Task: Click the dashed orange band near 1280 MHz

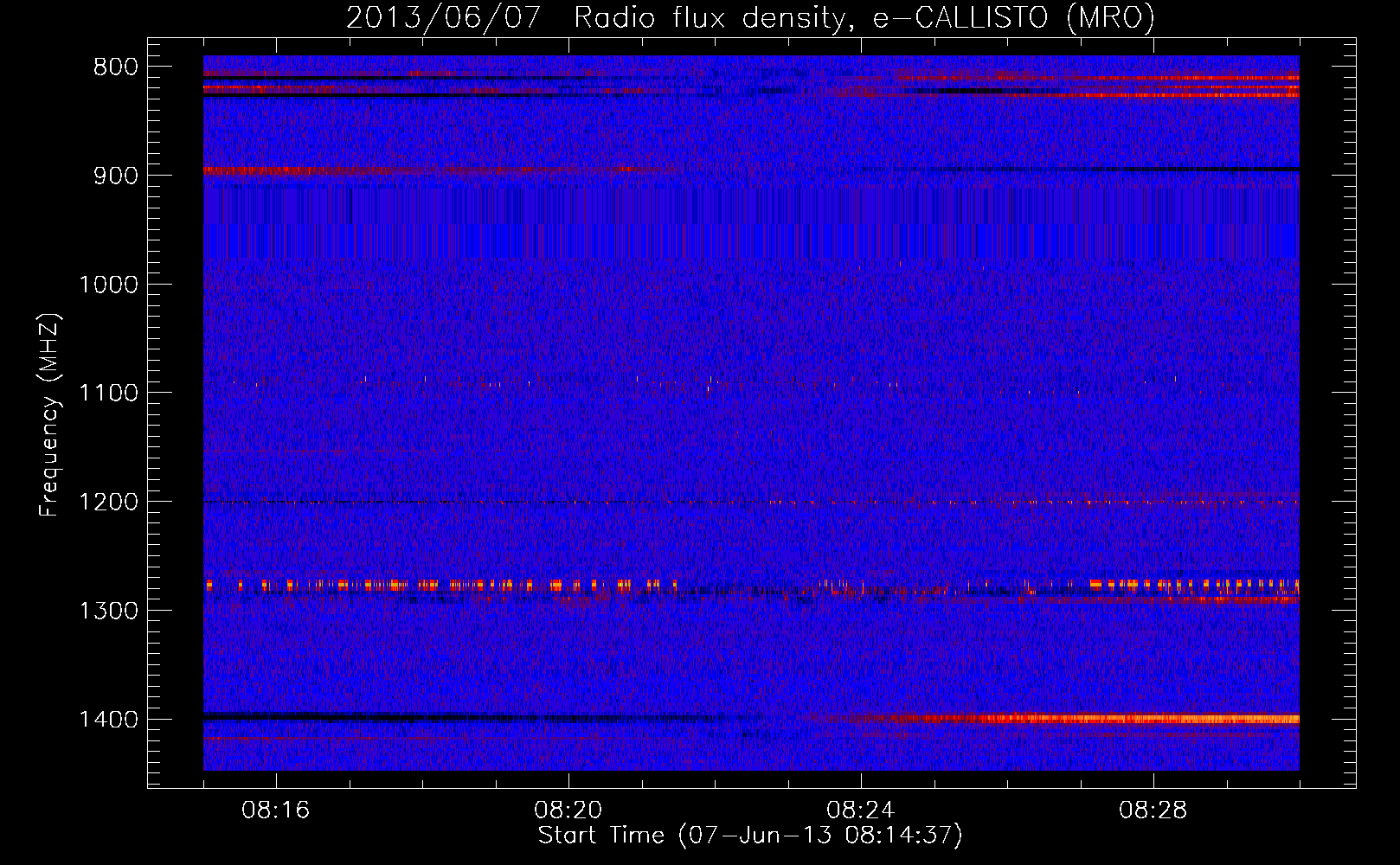Action: 751,586
